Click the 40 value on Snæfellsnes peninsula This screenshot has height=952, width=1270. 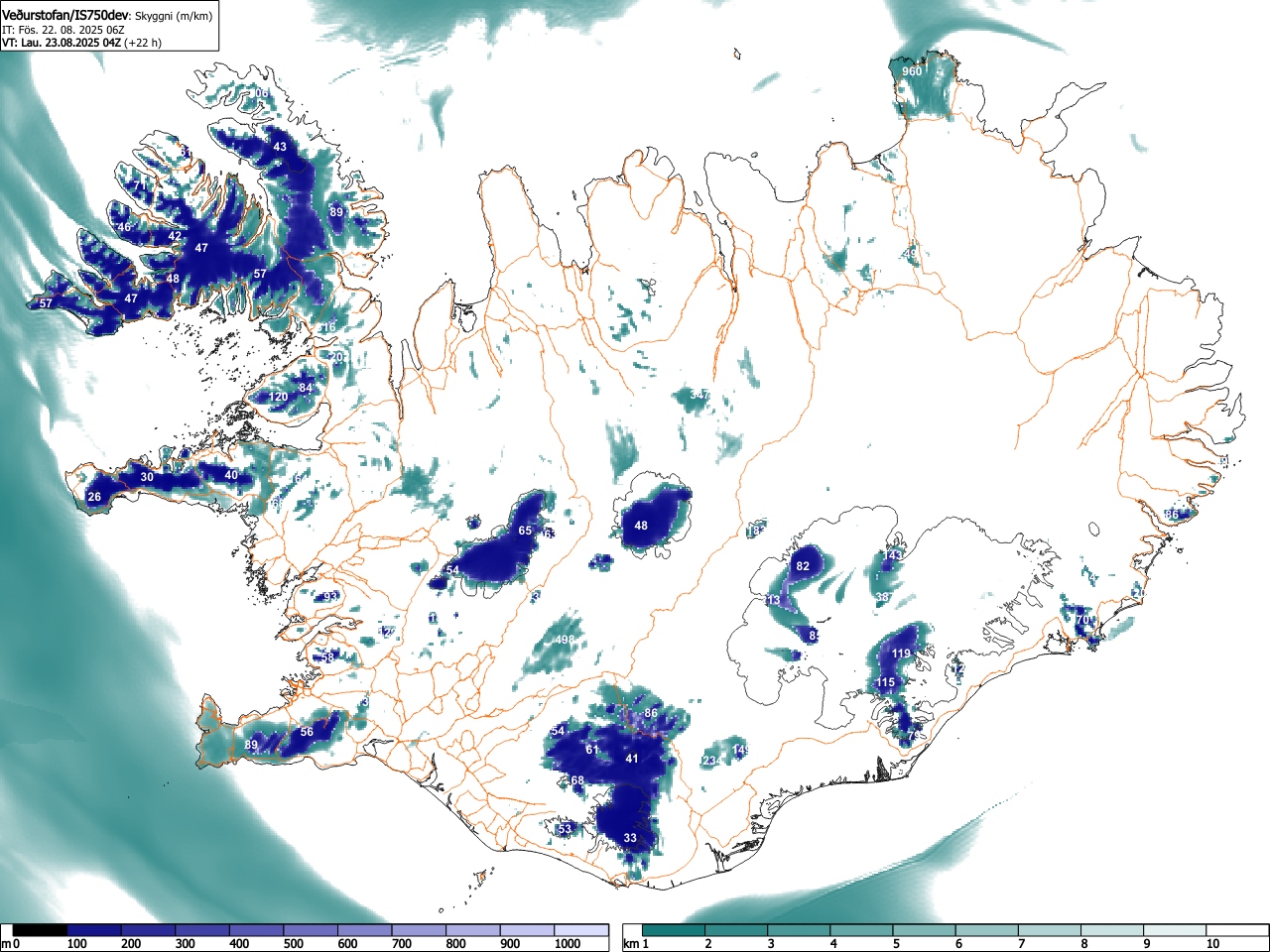(231, 475)
